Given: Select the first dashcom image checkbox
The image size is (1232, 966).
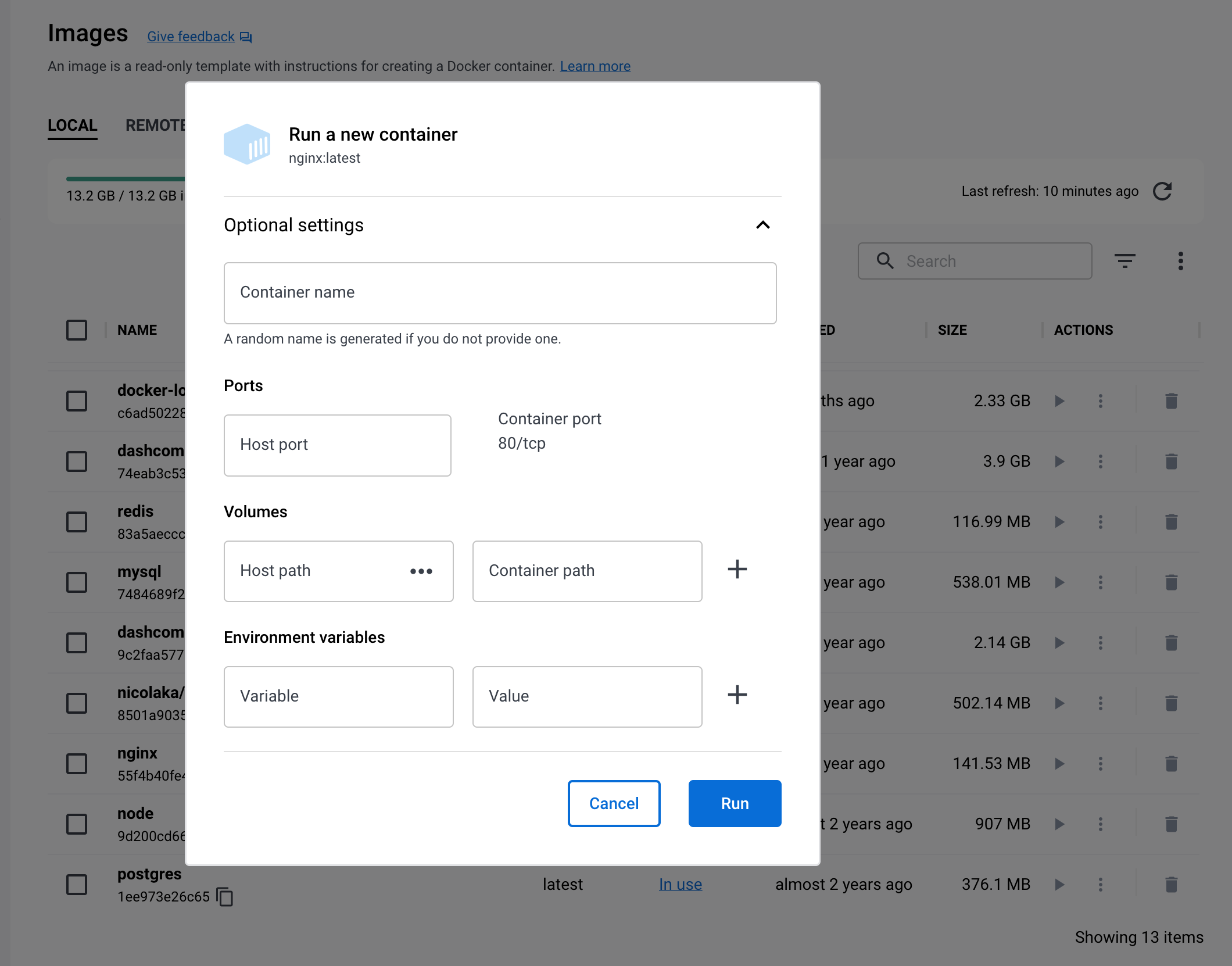Looking at the screenshot, I should (77, 461).
